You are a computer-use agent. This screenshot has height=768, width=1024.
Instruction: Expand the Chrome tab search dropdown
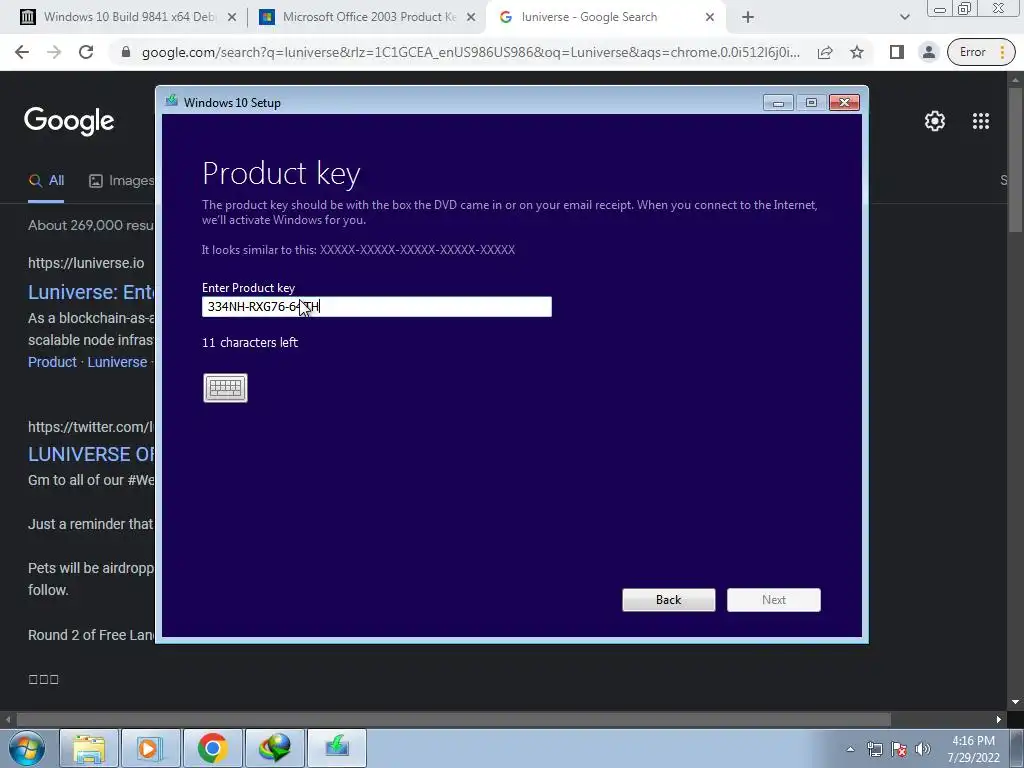tap(904, 18)
